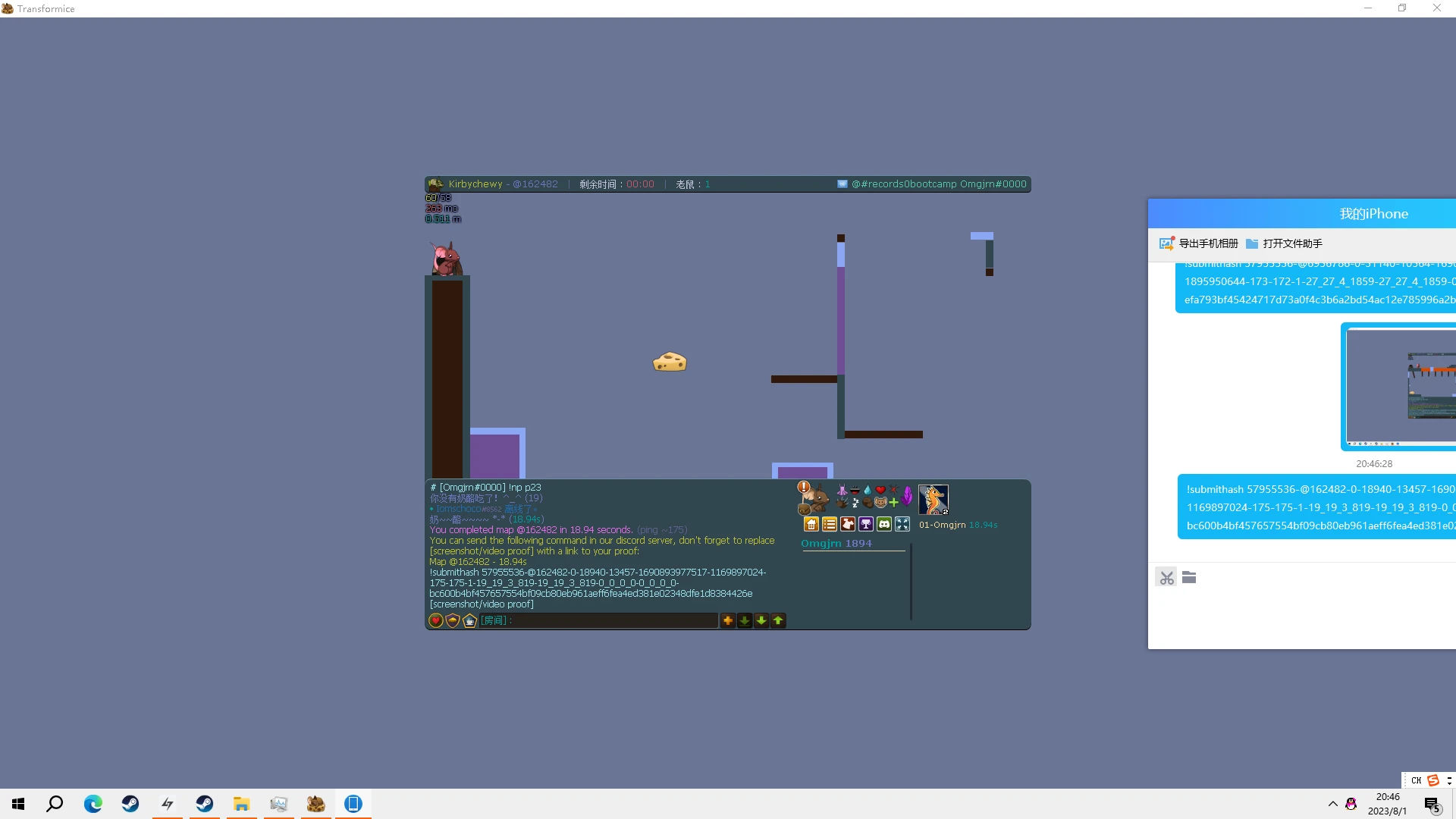Switch to Transformice taskbar icon
Image resolution: width=1456 pixels, height=819 pixels.
(x=315, y=804)
